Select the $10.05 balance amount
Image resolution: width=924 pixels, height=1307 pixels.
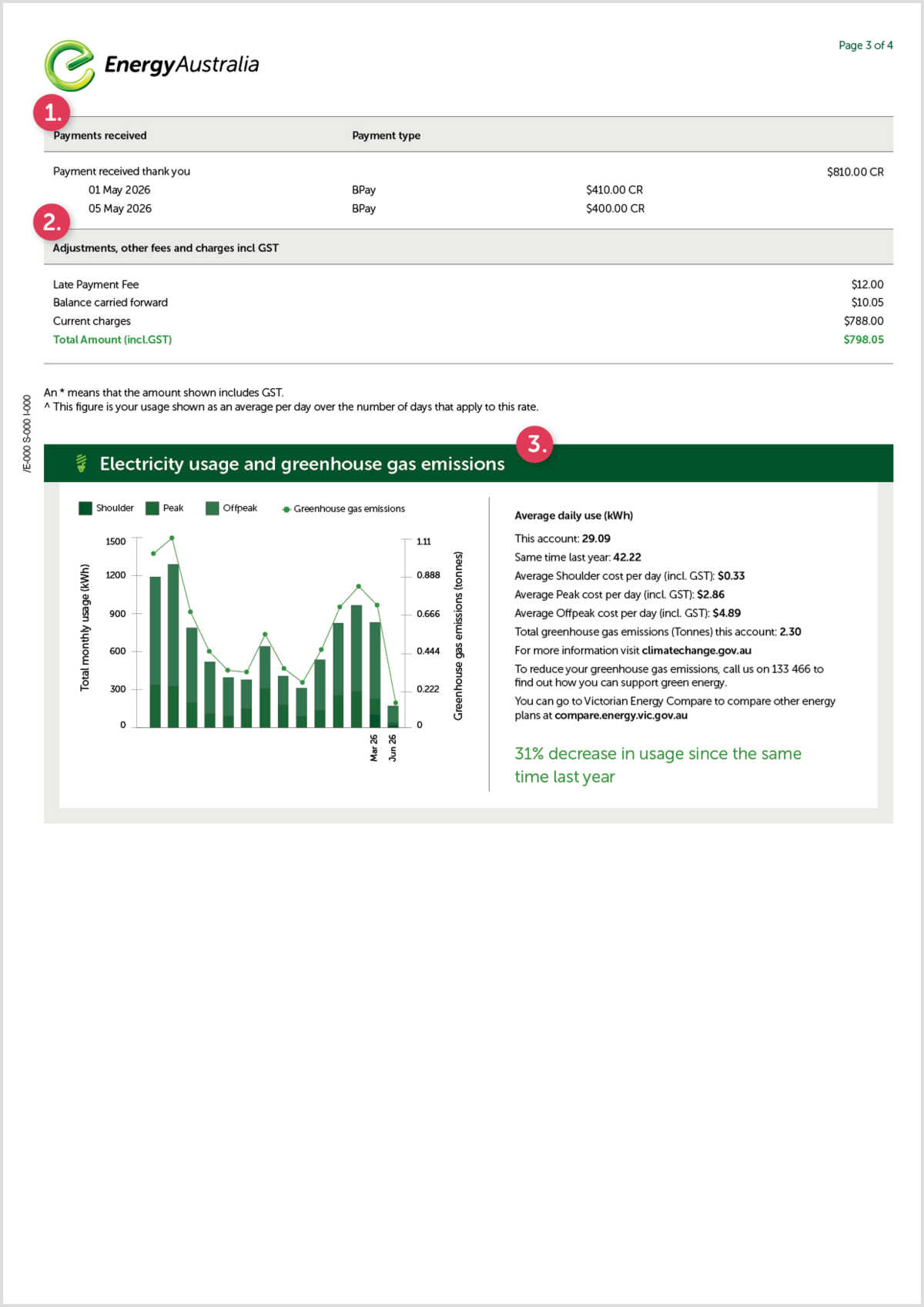pos(868,303)
